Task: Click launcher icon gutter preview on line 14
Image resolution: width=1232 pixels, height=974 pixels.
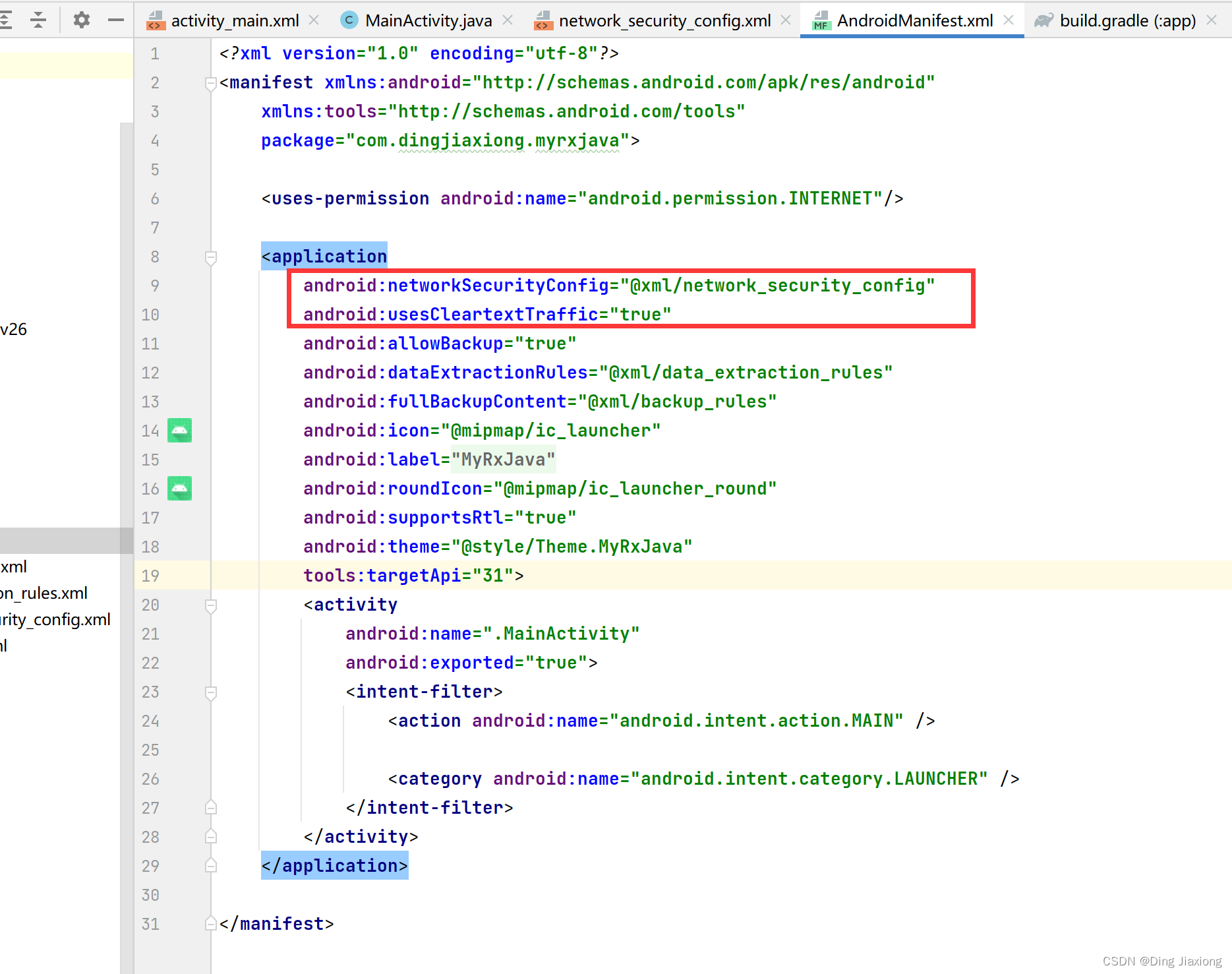Action: 179,431
